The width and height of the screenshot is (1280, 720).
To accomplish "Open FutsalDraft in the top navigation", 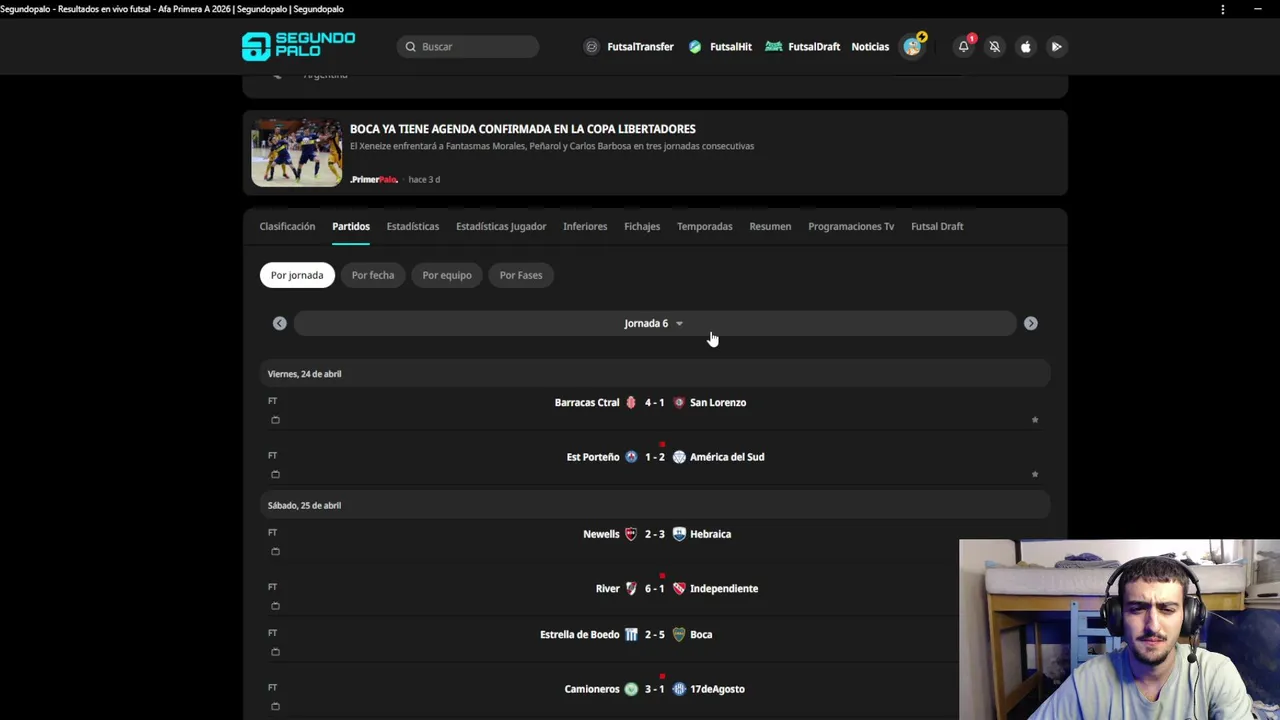I will pos(803,46).
